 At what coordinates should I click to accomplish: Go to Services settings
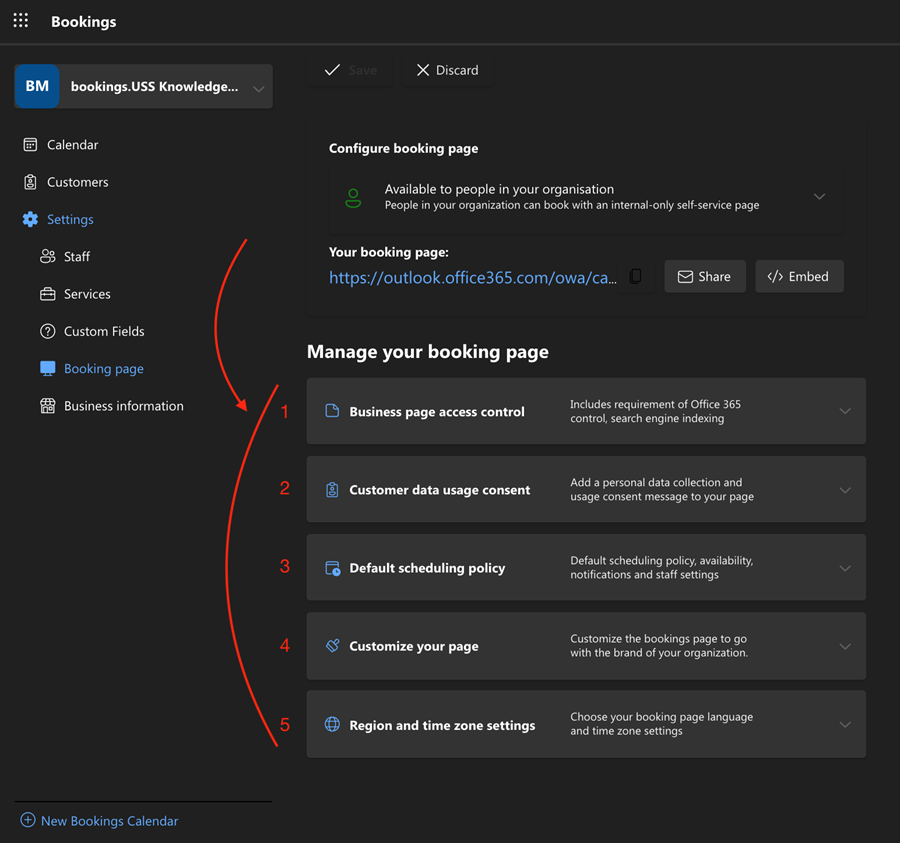click(87, 294)
